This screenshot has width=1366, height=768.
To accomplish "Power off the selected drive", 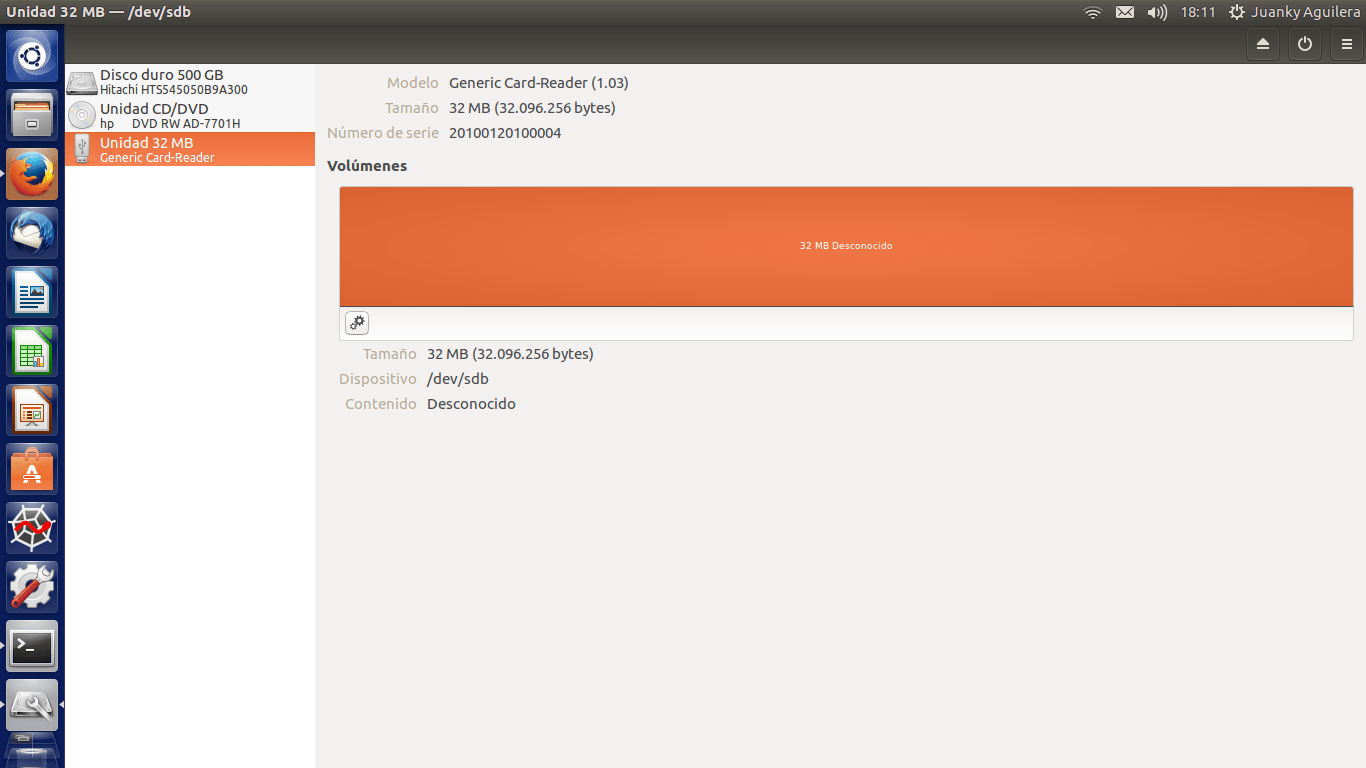I will 1305,44.
